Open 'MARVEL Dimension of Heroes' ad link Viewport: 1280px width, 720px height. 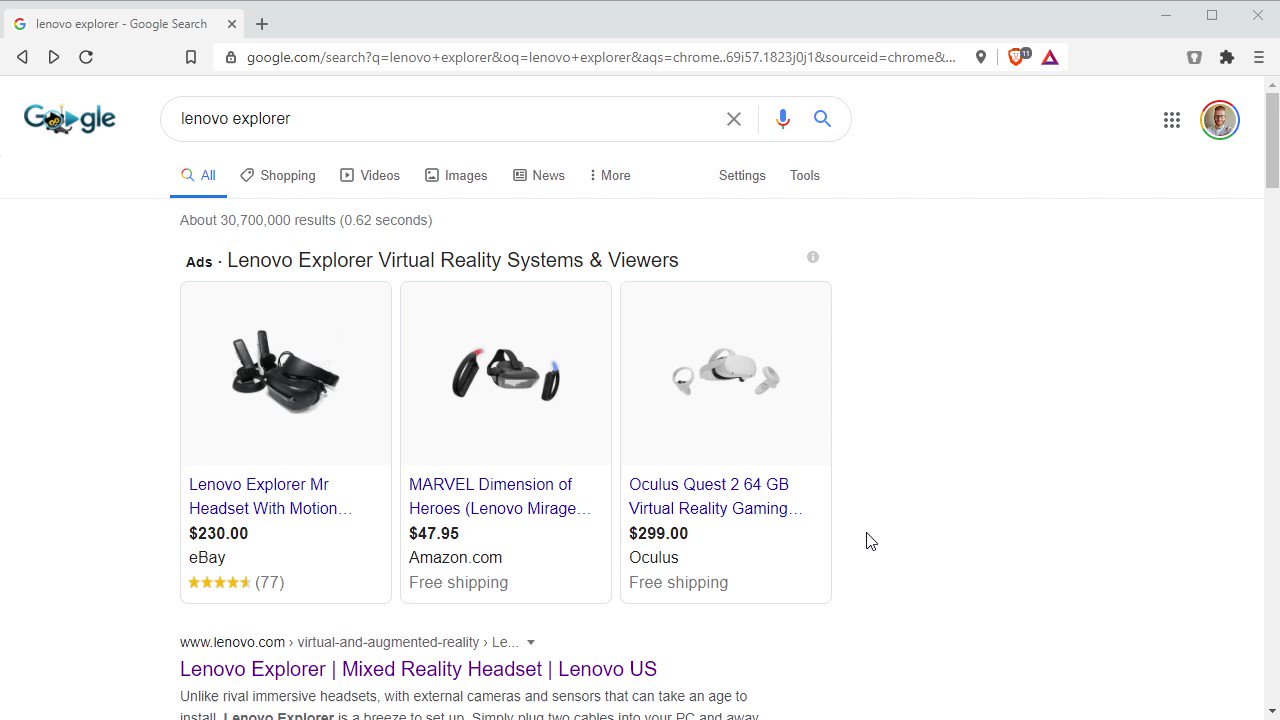(x=500, y=496)
